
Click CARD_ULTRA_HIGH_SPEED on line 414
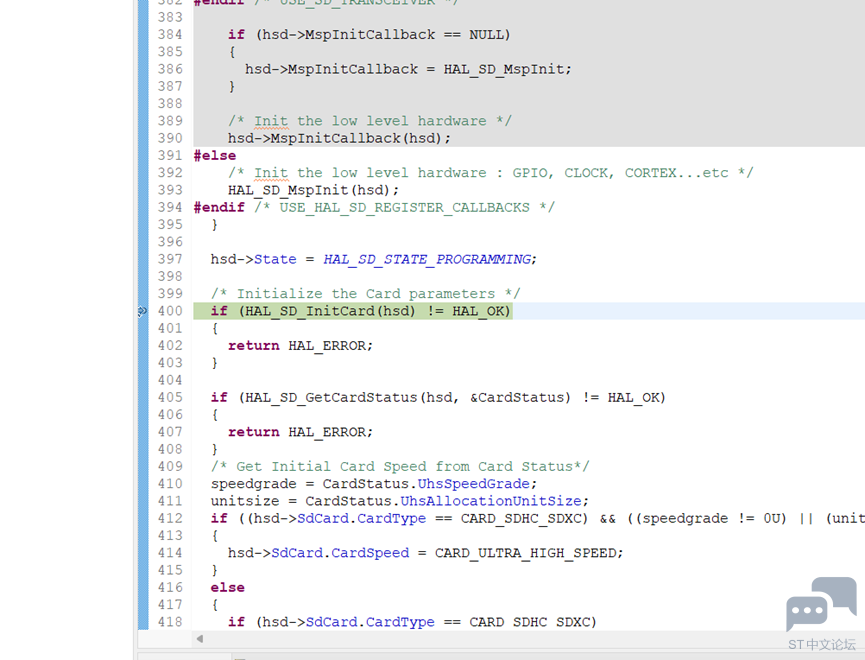pyautogui.click(x=525, y=553)
